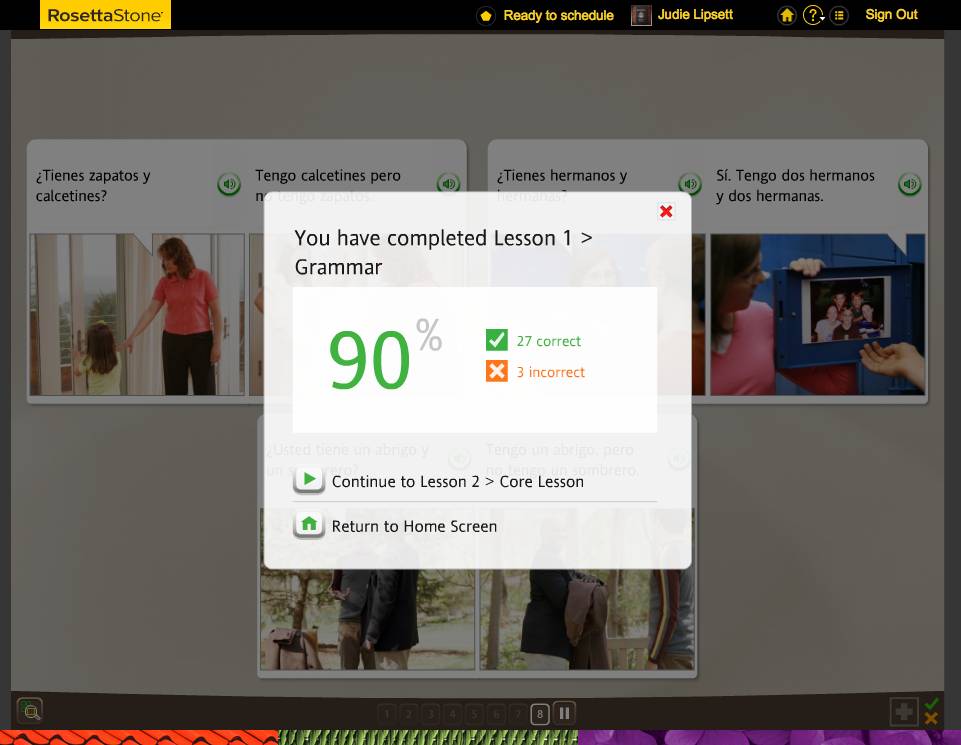
Task: Sign Out of Rosetta Stone
Action: pyautogui.click(x=891, y=15)
